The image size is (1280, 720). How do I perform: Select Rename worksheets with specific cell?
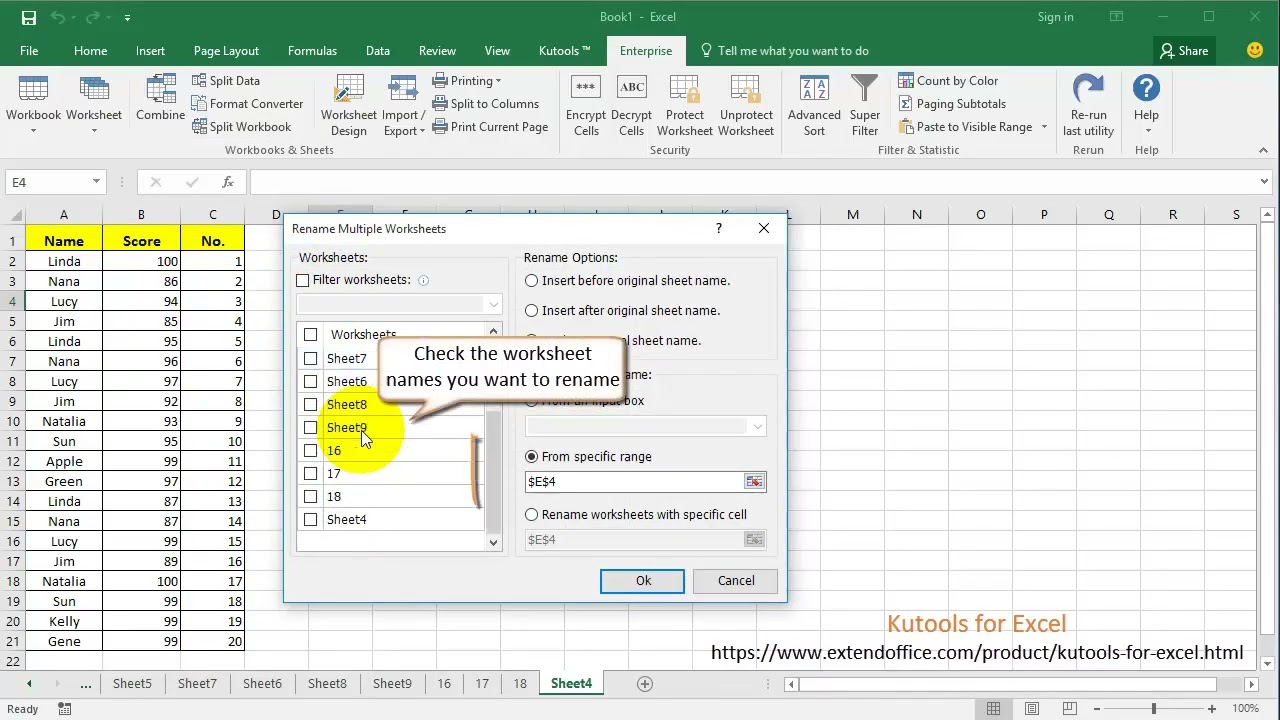pos(531,515)
